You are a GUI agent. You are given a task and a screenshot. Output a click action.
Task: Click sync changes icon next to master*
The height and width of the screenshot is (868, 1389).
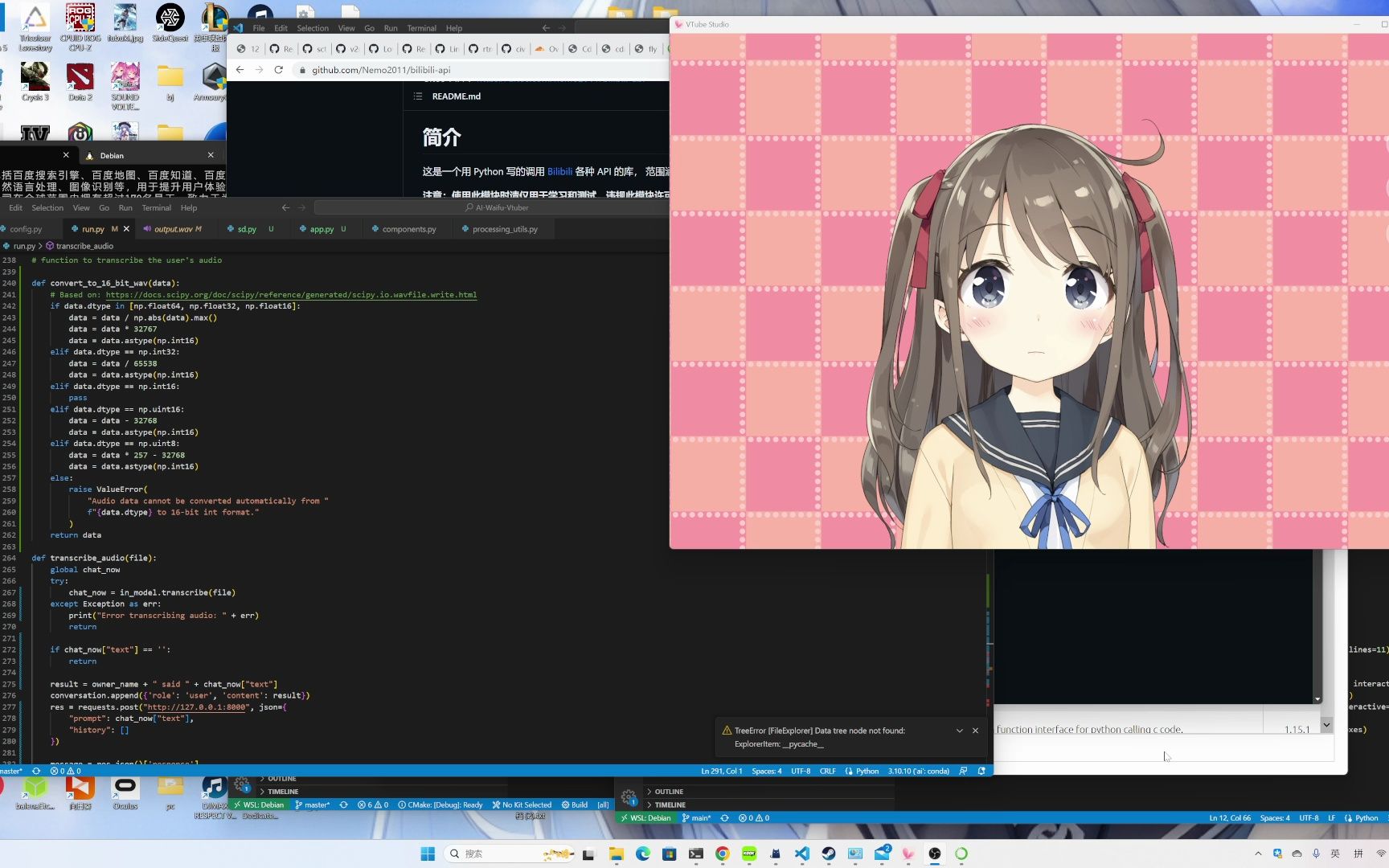coord(343,805)
